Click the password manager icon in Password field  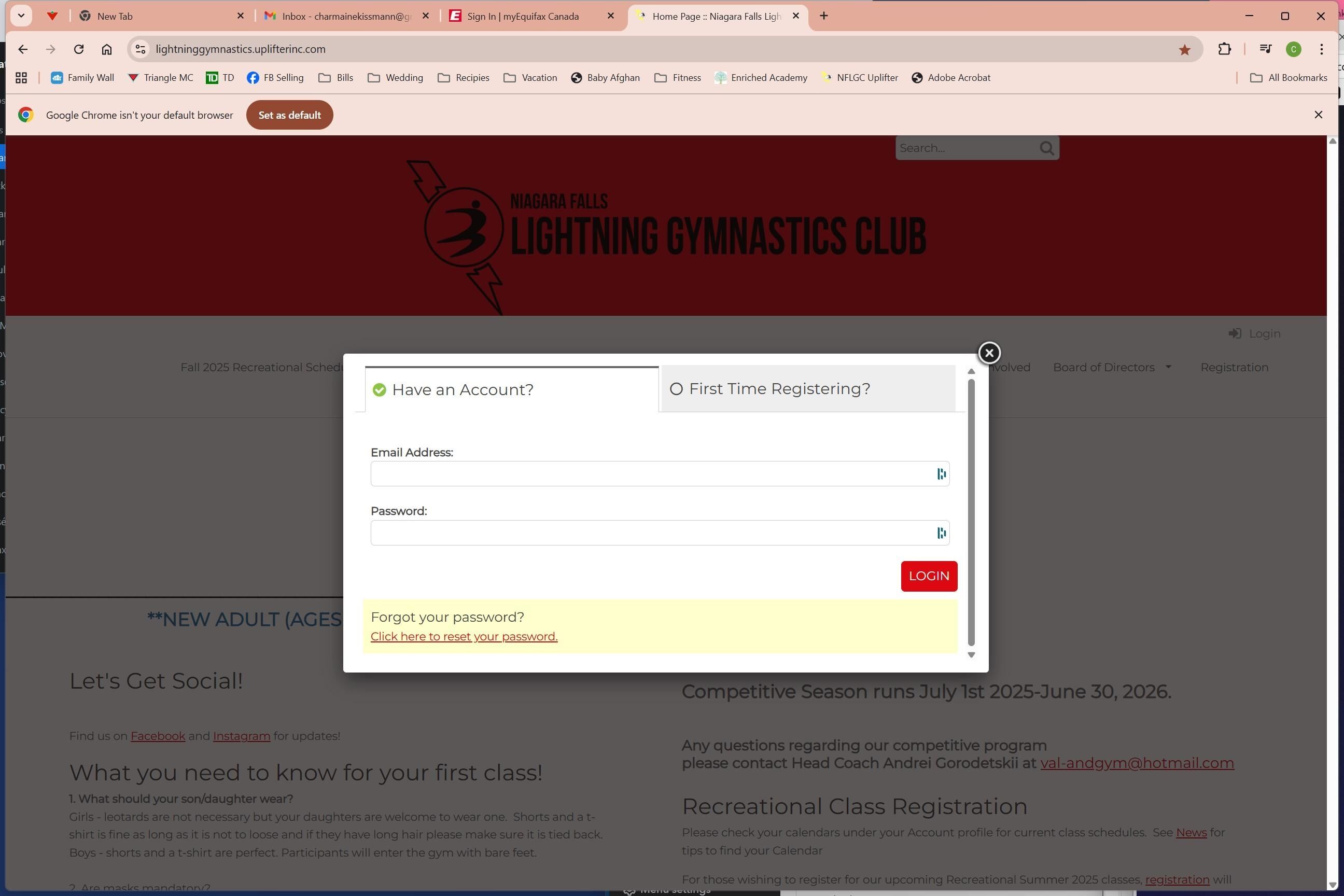[941, 533]
